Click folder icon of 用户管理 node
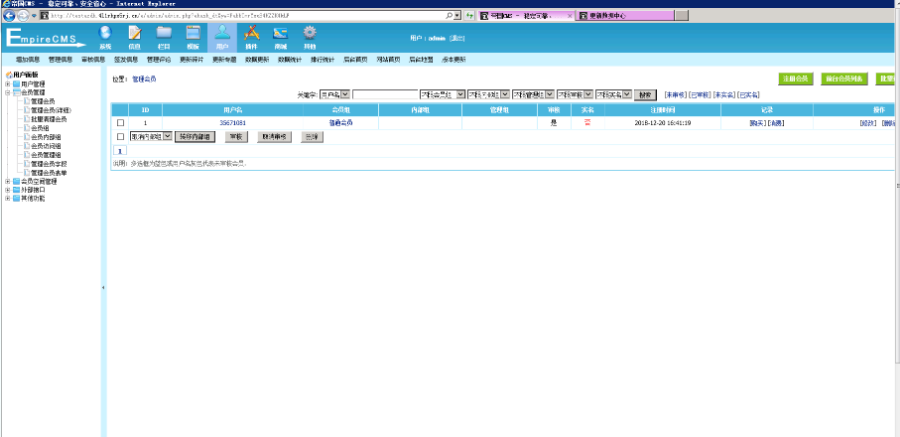This screenshot has height=437, width=900. pyautogui.click(x=16, y=83)
